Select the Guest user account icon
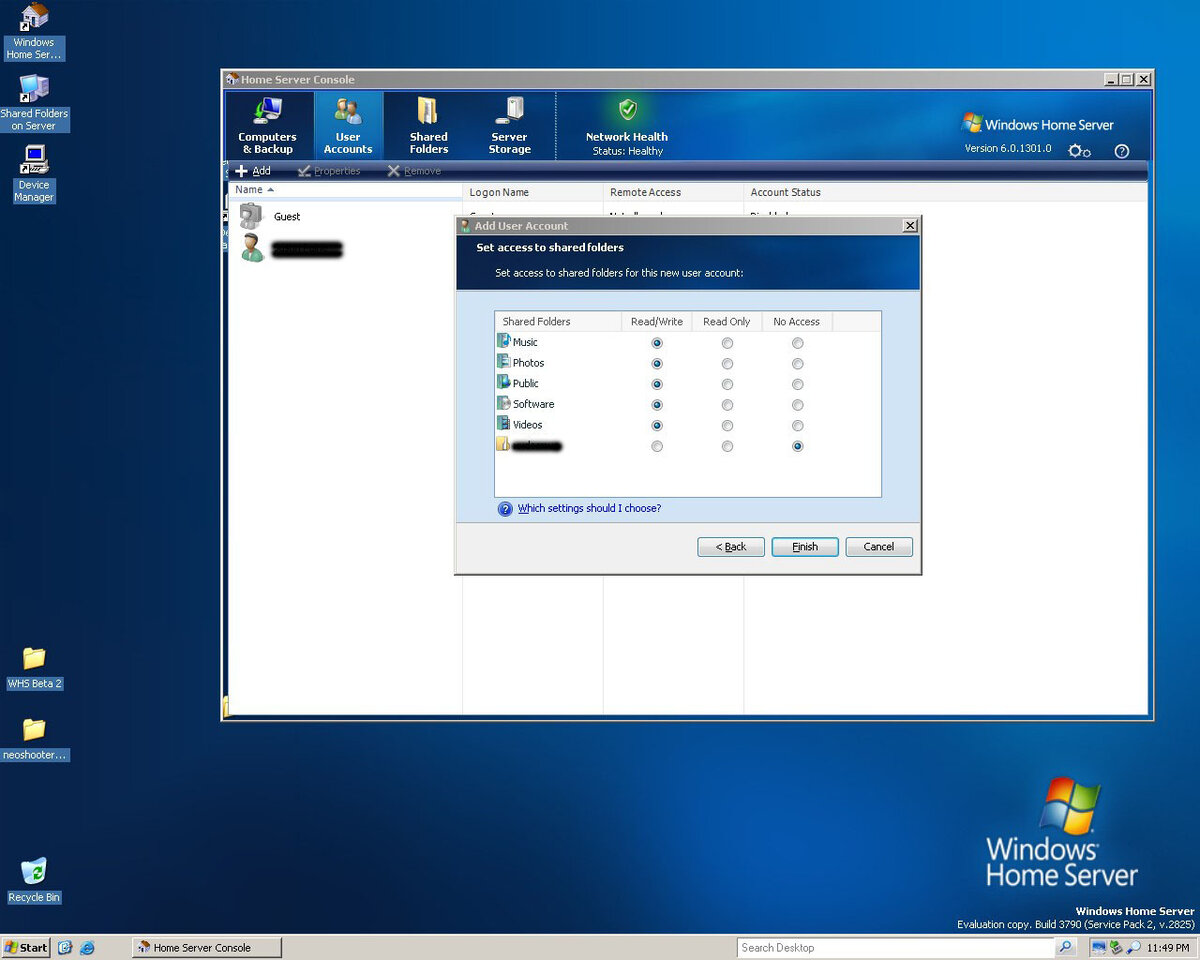Screen dimensions: 1200x960 [x=251, y=216]
